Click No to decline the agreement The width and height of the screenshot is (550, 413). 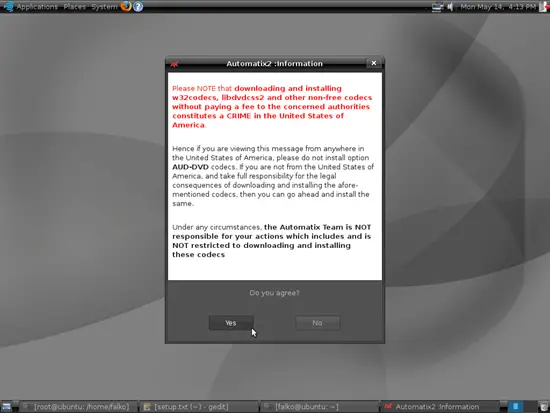click(317, 323)
